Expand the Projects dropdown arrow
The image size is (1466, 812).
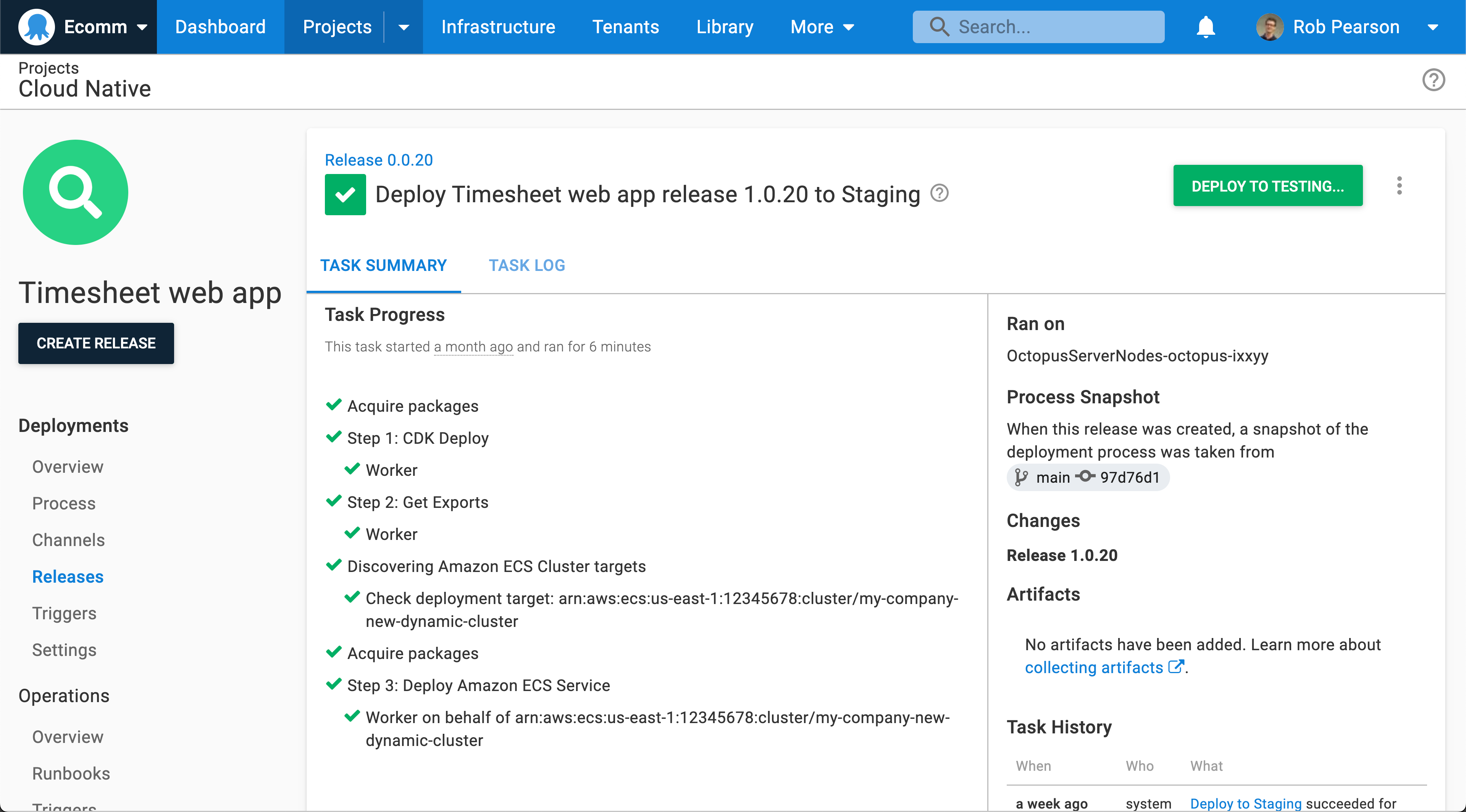tap(404, 27)
